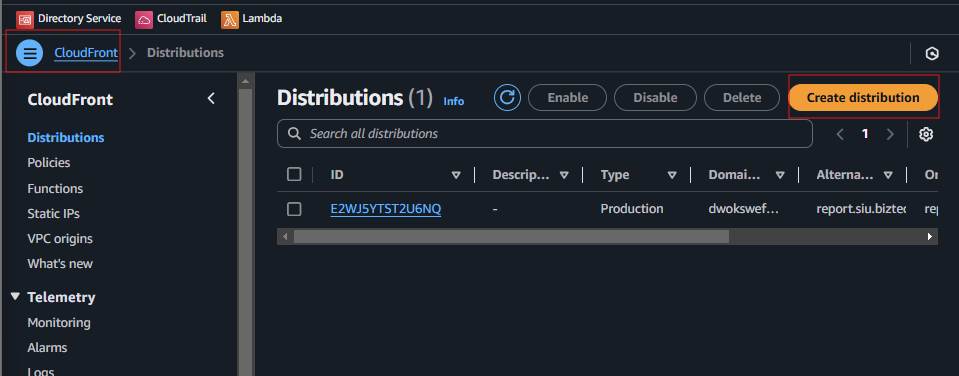
Task: Sort by the Alternate domain column arrow
Action: [x=888, y=175]
